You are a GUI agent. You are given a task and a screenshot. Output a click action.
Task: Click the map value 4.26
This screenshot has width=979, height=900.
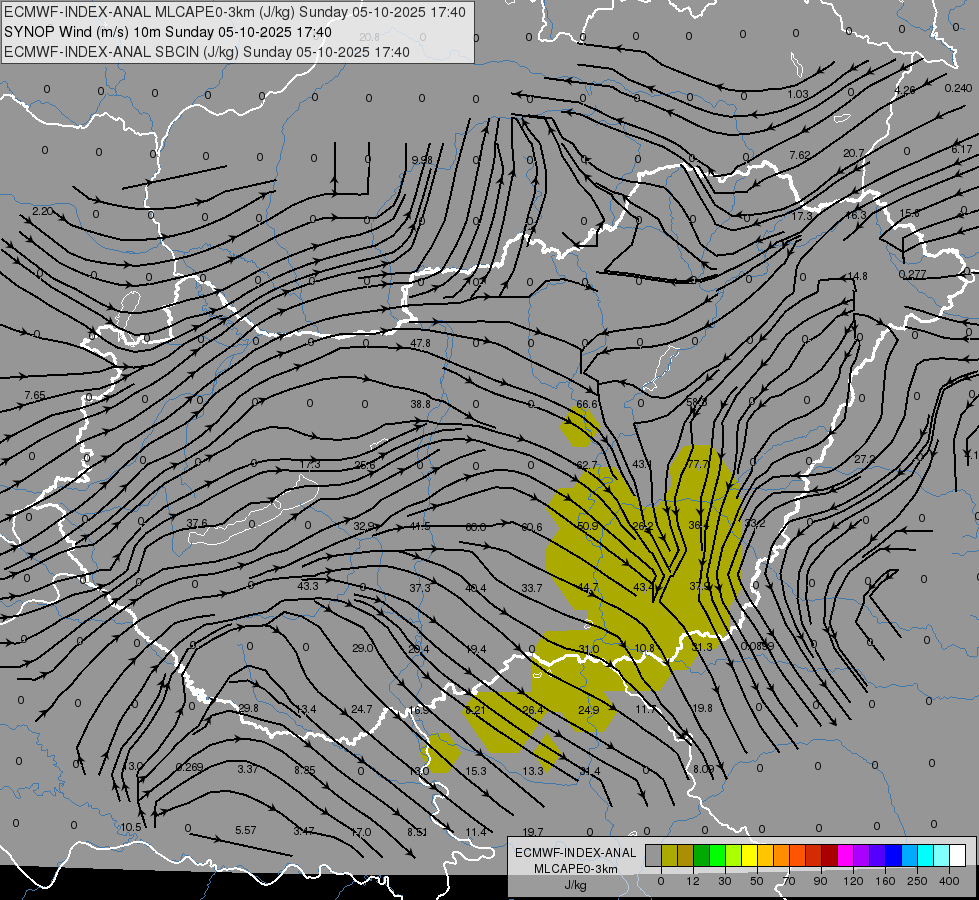905,90
